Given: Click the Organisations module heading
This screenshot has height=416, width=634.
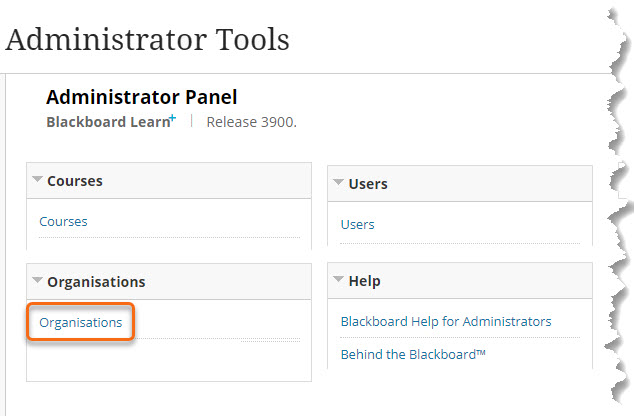Looking at the screenshot, I should tap(96, 282).
